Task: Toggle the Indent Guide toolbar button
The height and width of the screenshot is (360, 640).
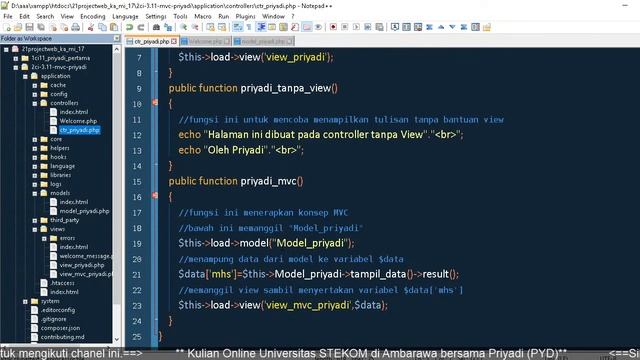Action: click(261, 27)
